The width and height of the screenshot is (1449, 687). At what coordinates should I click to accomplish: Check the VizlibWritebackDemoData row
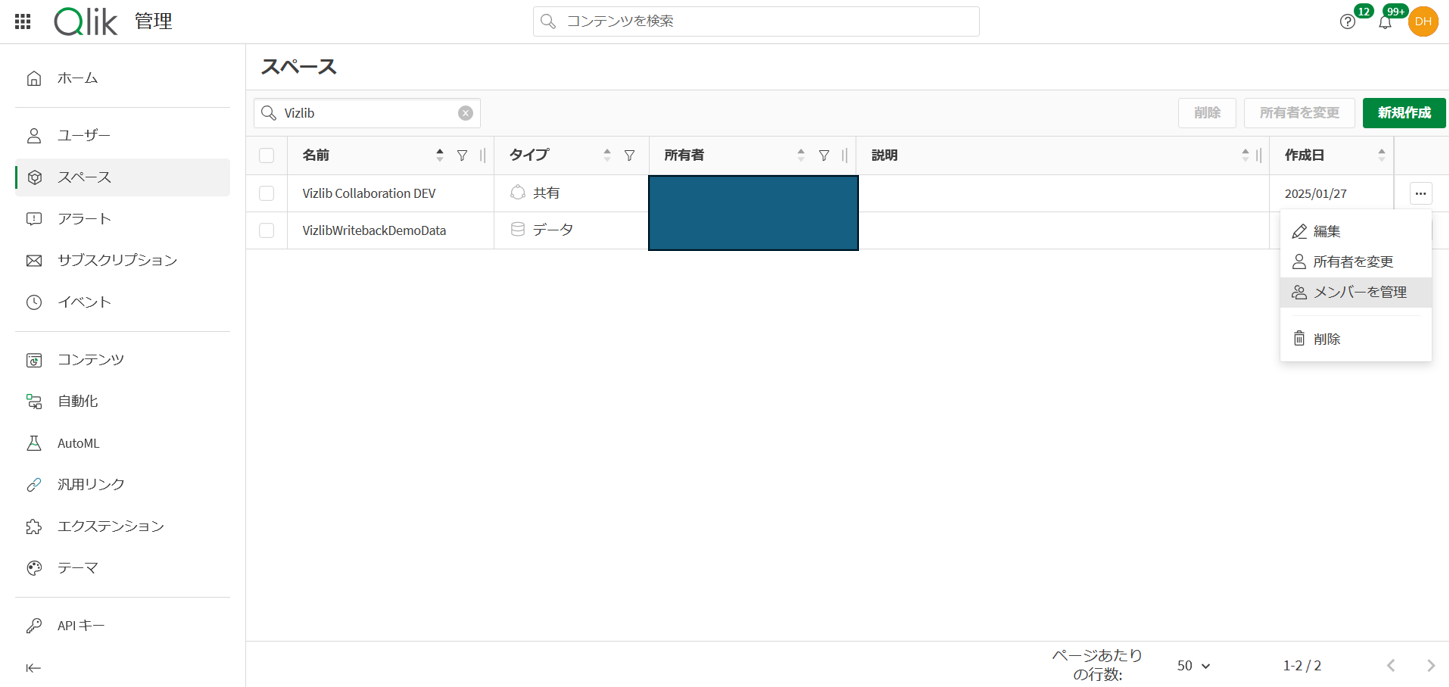266,230
